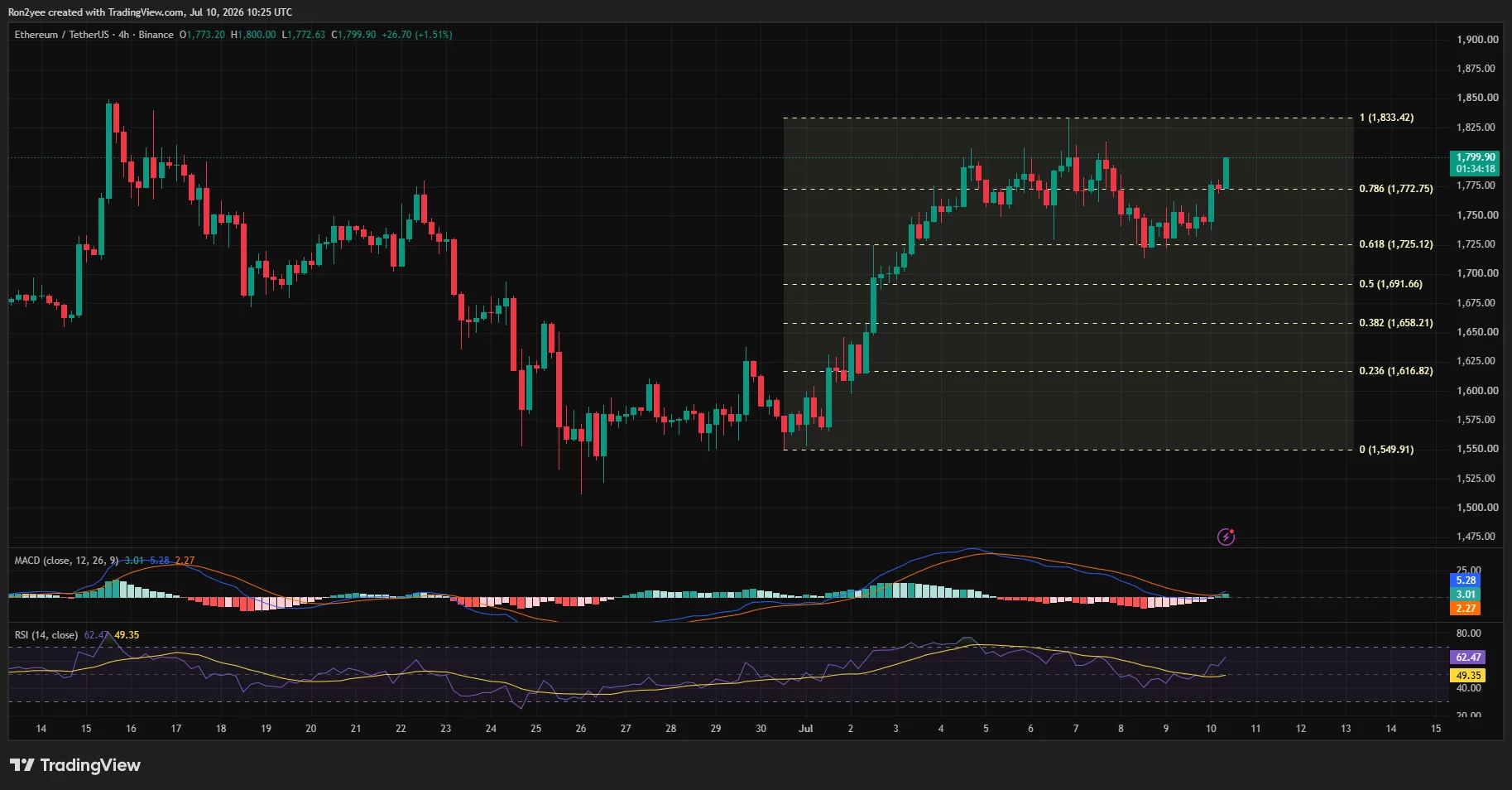Click the high value H1,800.00
1512x790 pixels.
pos(253,35)
